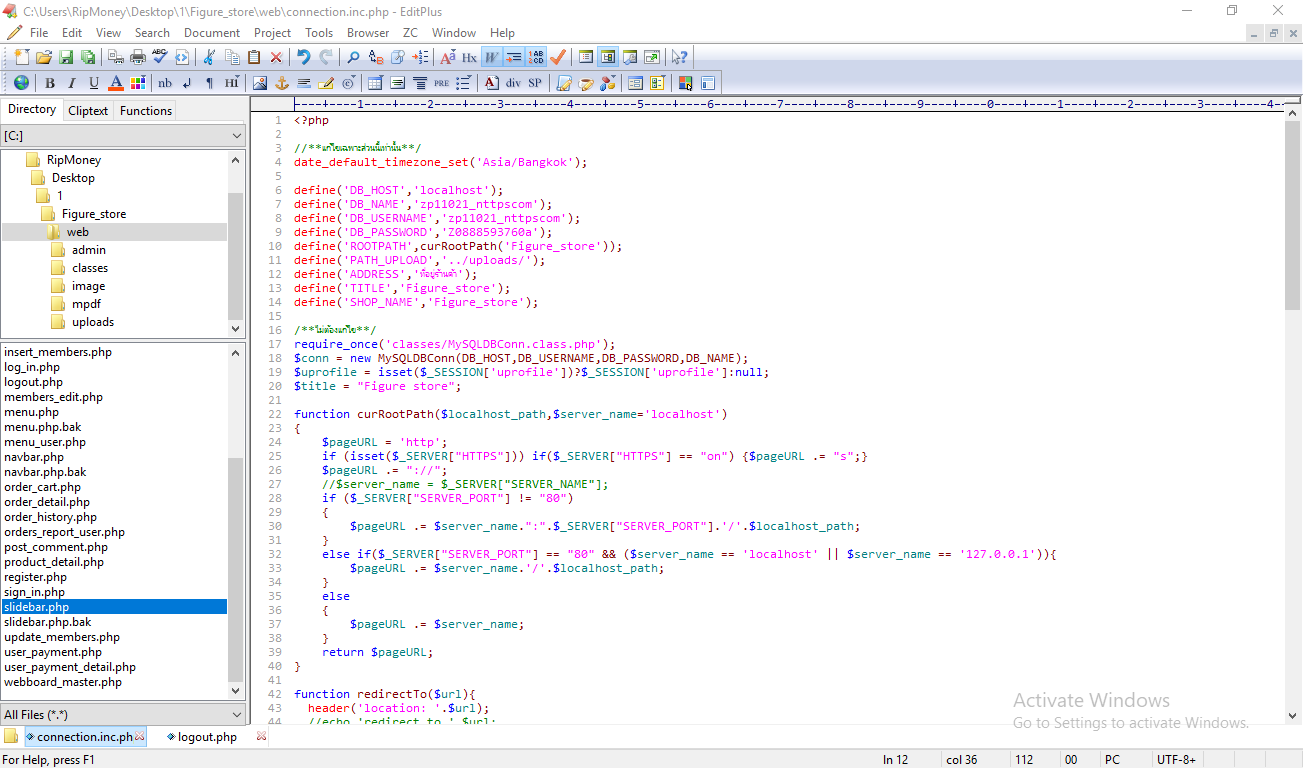
Task: Select the classes folder in the tree
Action: (x=90, y=268)
